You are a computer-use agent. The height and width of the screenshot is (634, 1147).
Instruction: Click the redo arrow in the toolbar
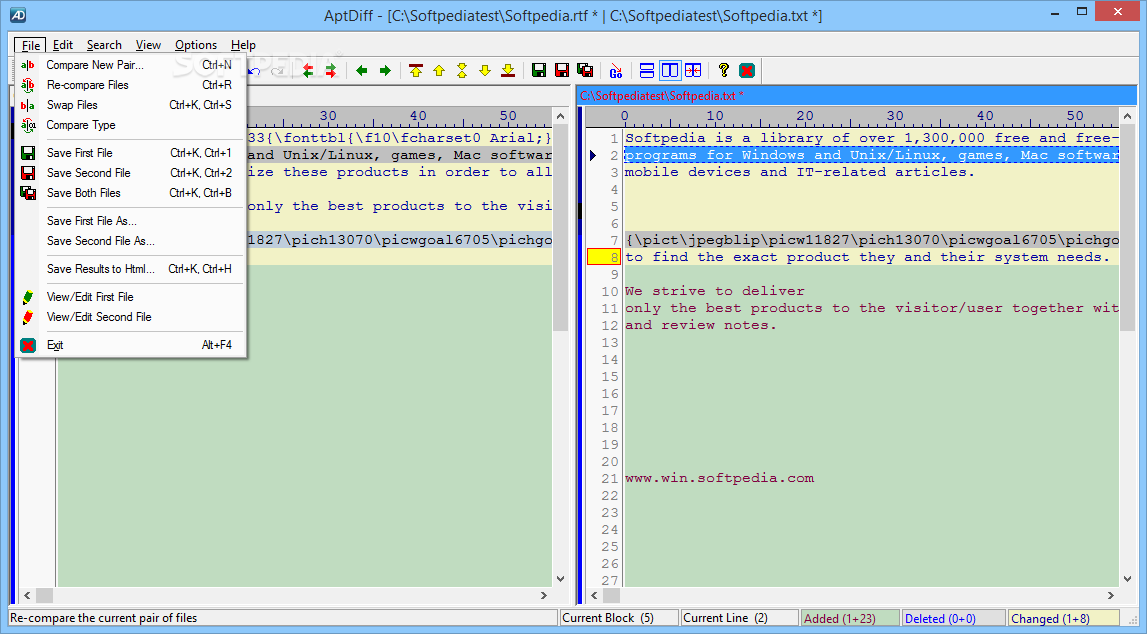278,71
